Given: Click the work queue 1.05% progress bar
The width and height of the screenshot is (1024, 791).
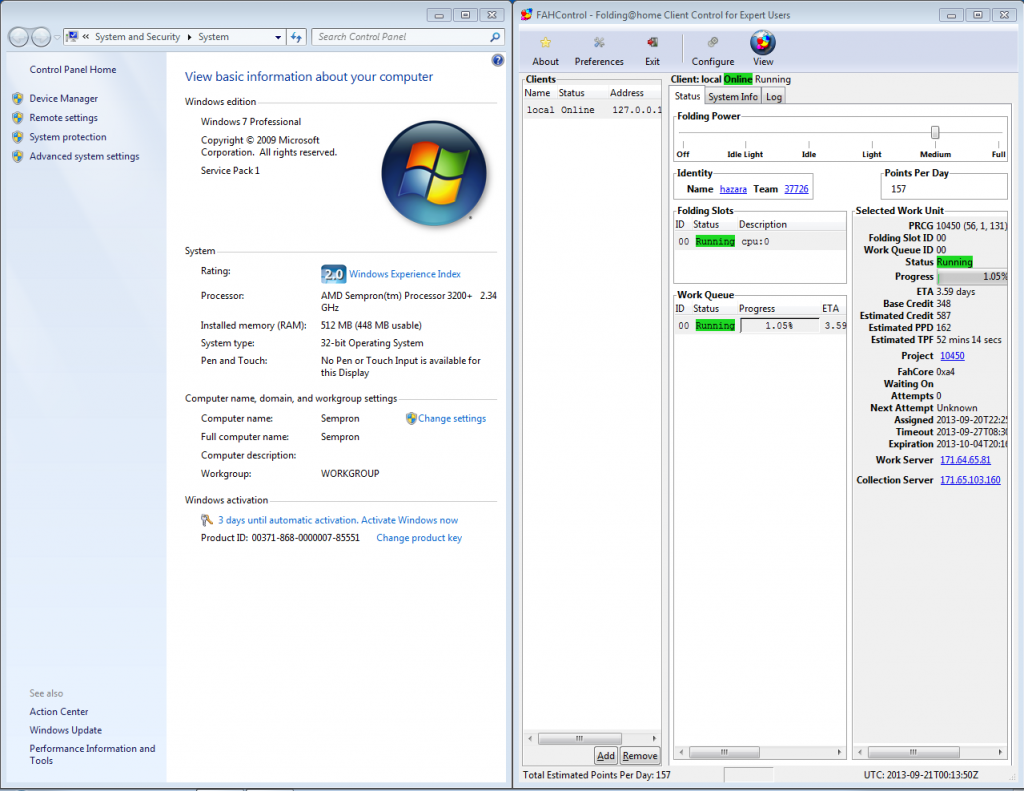Looking at the screenshot, I should coord(779,325).
